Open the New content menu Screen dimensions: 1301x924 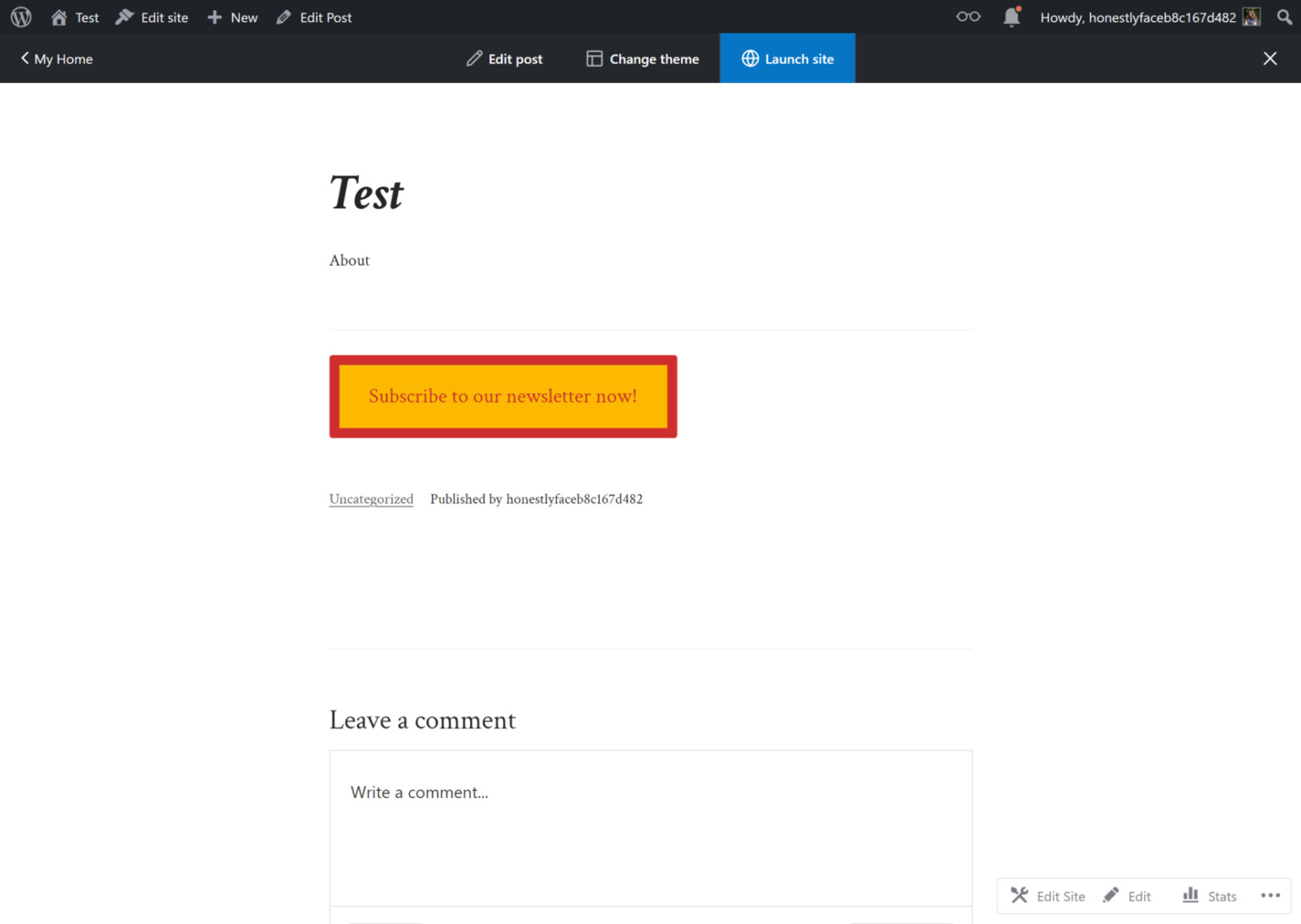(233, 17)
